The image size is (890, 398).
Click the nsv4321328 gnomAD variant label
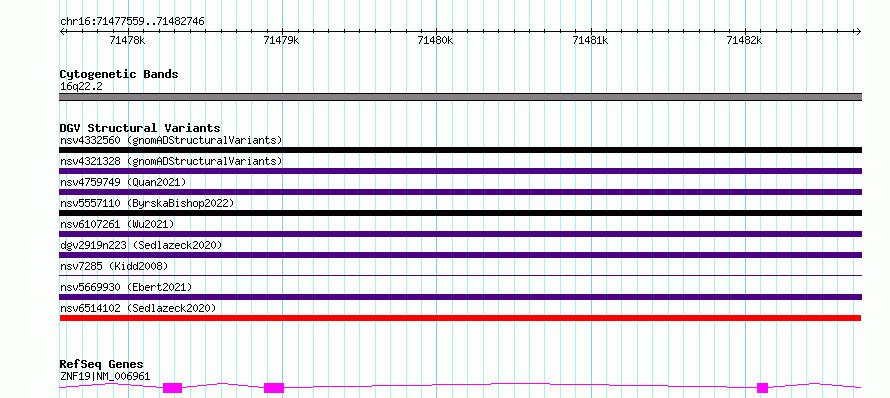coord(171,161)
